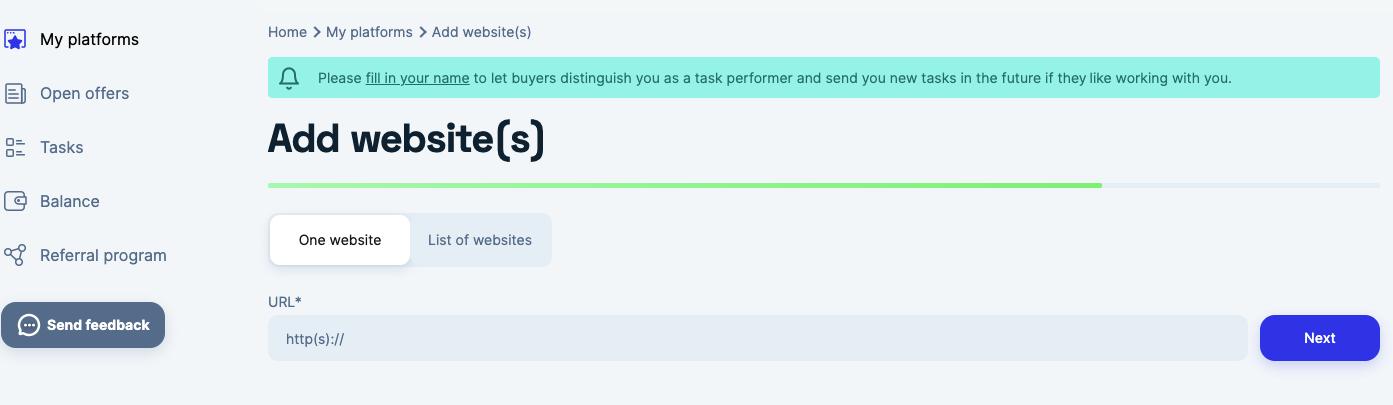Go to Open offers sidebar label

[x=84, y=94]
